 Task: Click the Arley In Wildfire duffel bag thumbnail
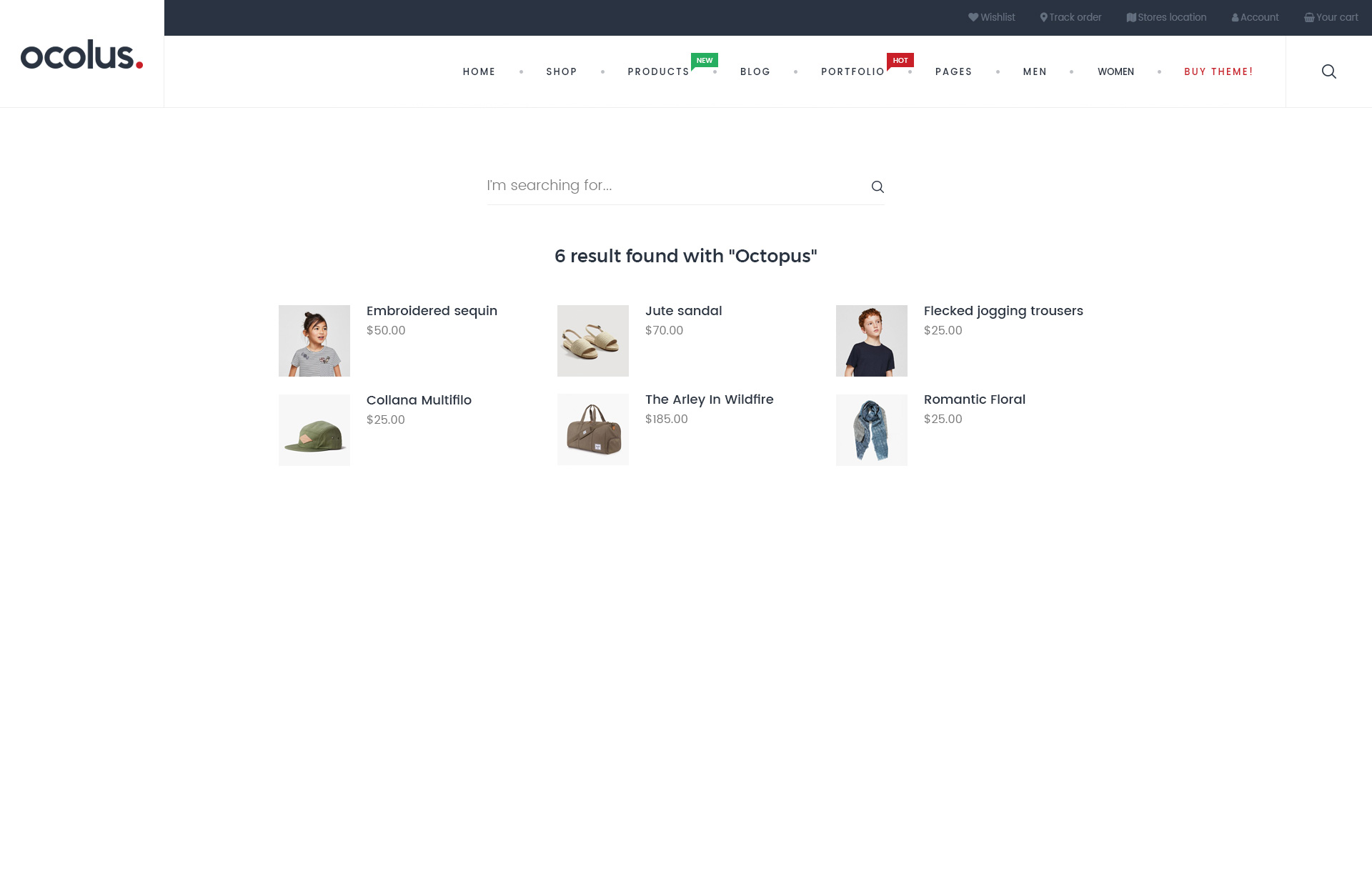click(593, 429)
